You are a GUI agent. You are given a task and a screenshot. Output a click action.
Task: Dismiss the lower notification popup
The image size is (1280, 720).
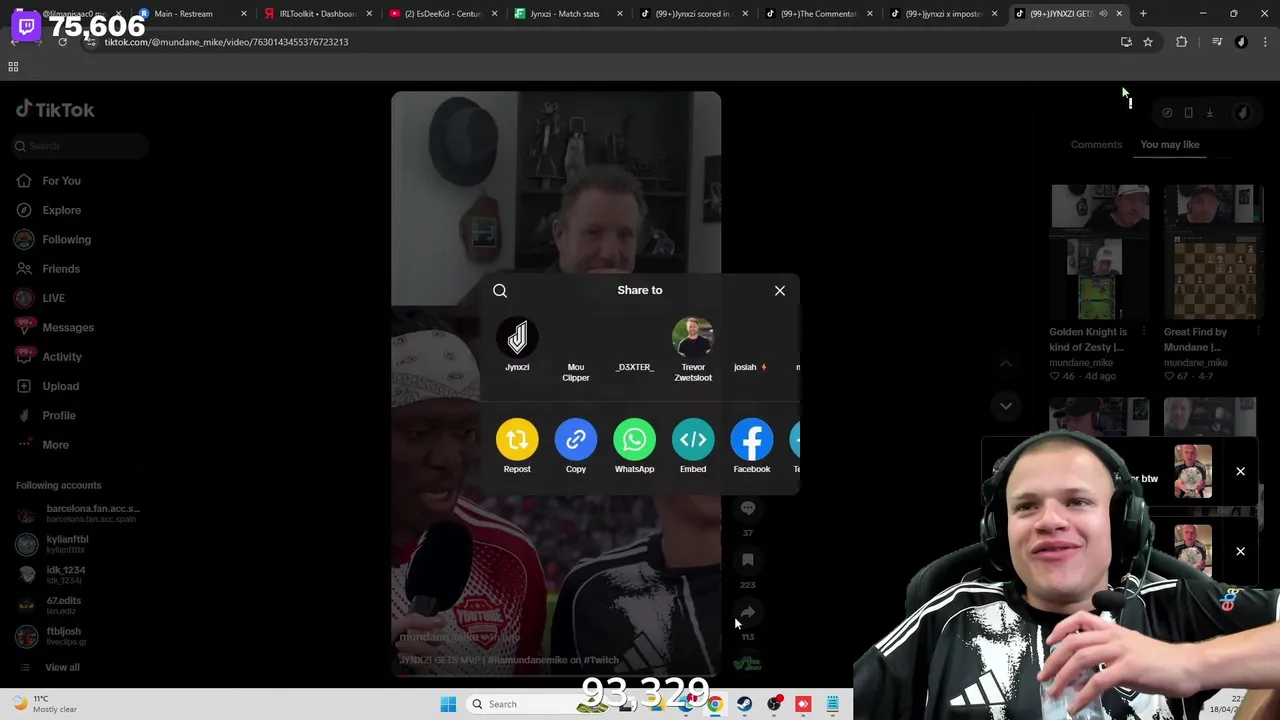click(1240, 551)
